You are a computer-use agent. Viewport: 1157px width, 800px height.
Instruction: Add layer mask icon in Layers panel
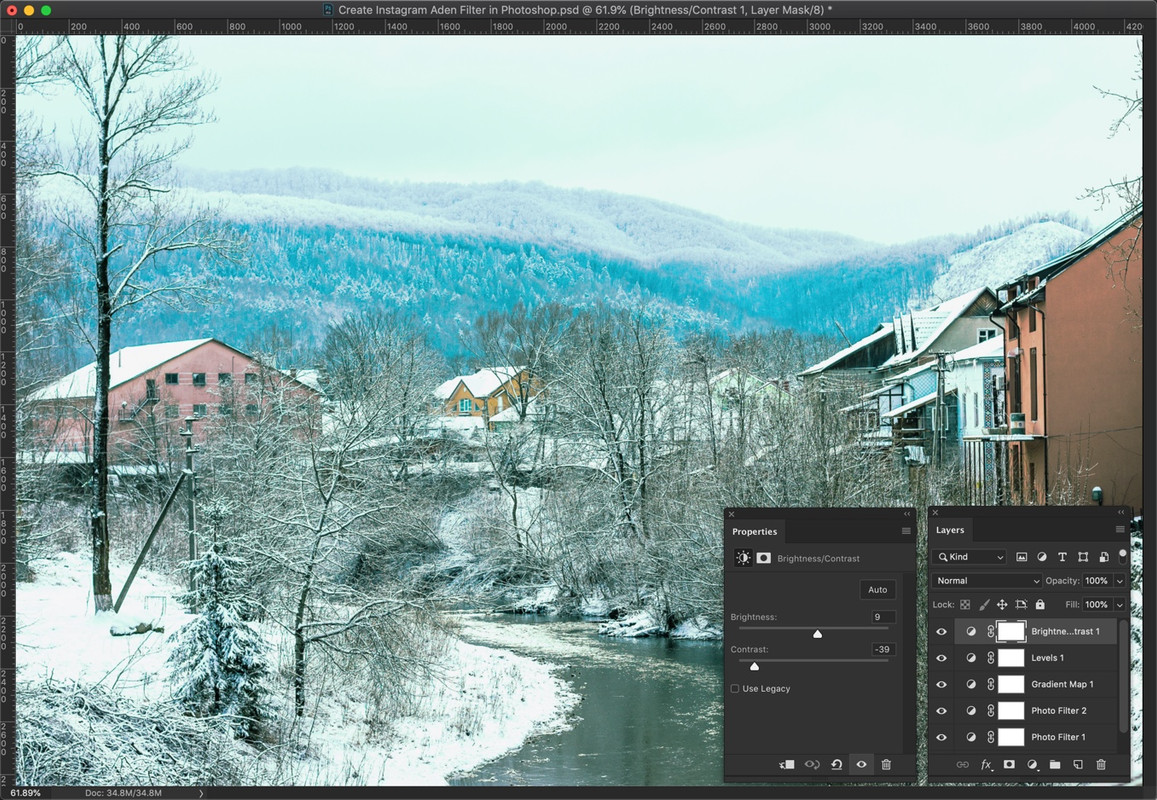pyautogui.click(x=1009, y=765)
